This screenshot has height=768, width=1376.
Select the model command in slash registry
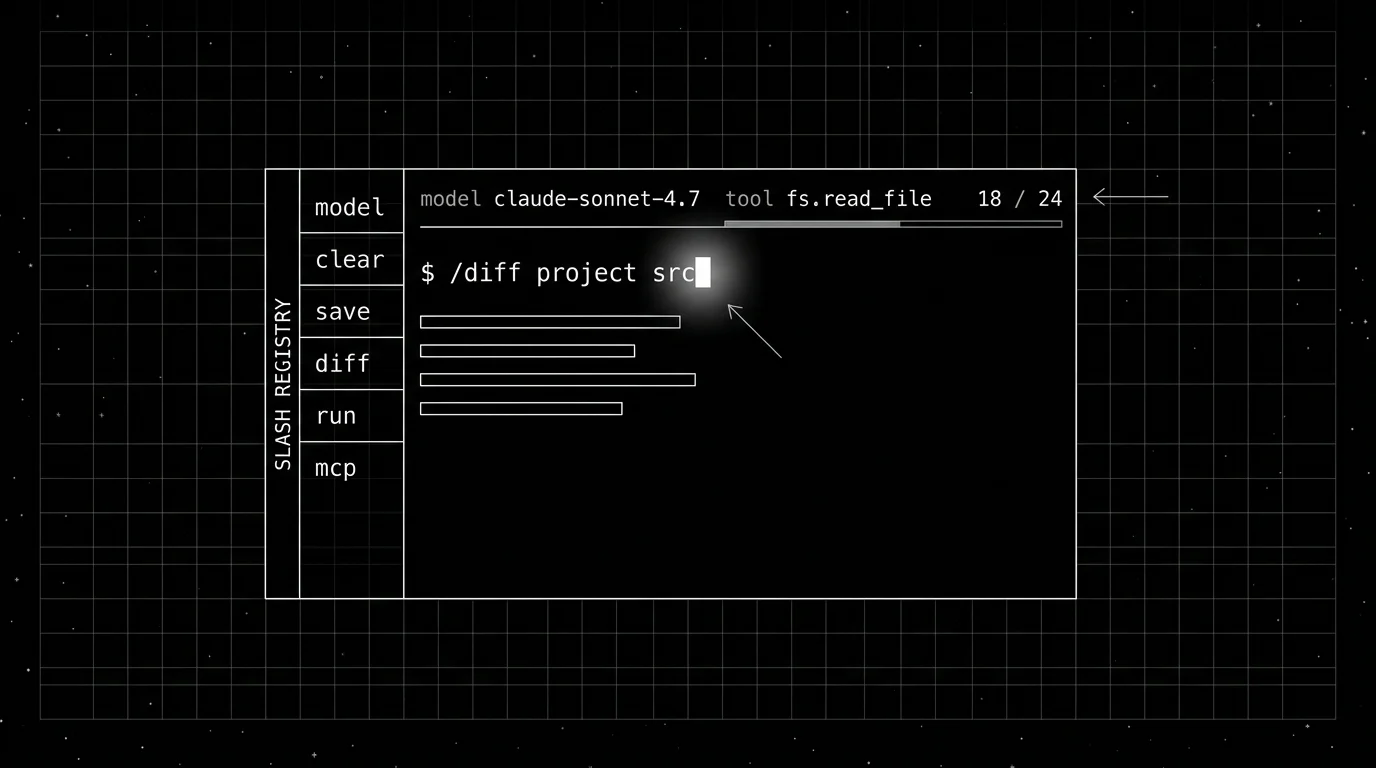tap(351, 207)
